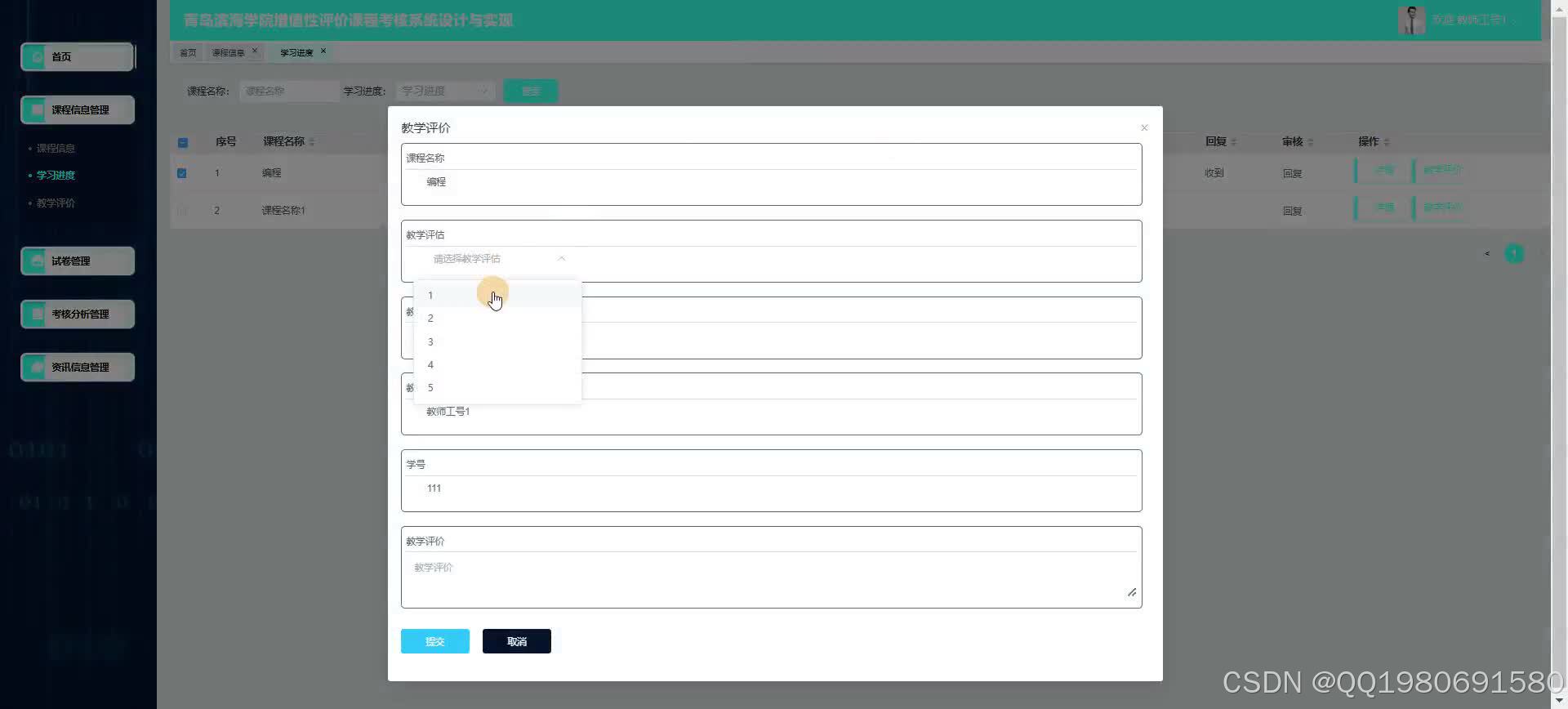
Task: Click the 学号 field showing 111
Action: point(771,488)
